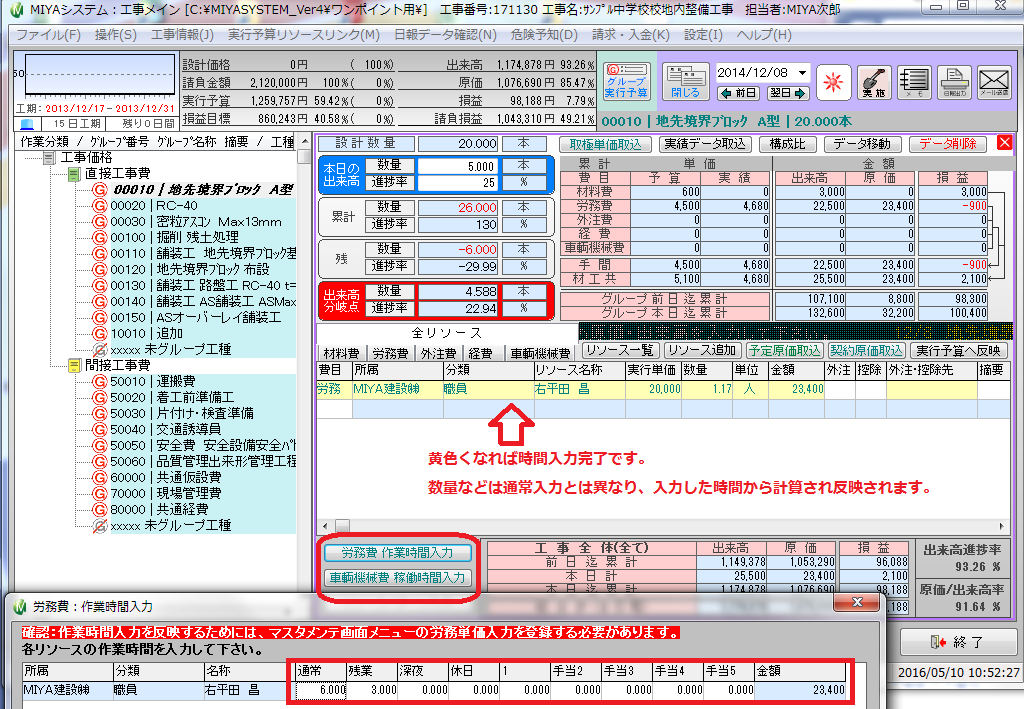Click the リソース追加 button
The height and width of the screenshot is (709, 1024).
702,351
